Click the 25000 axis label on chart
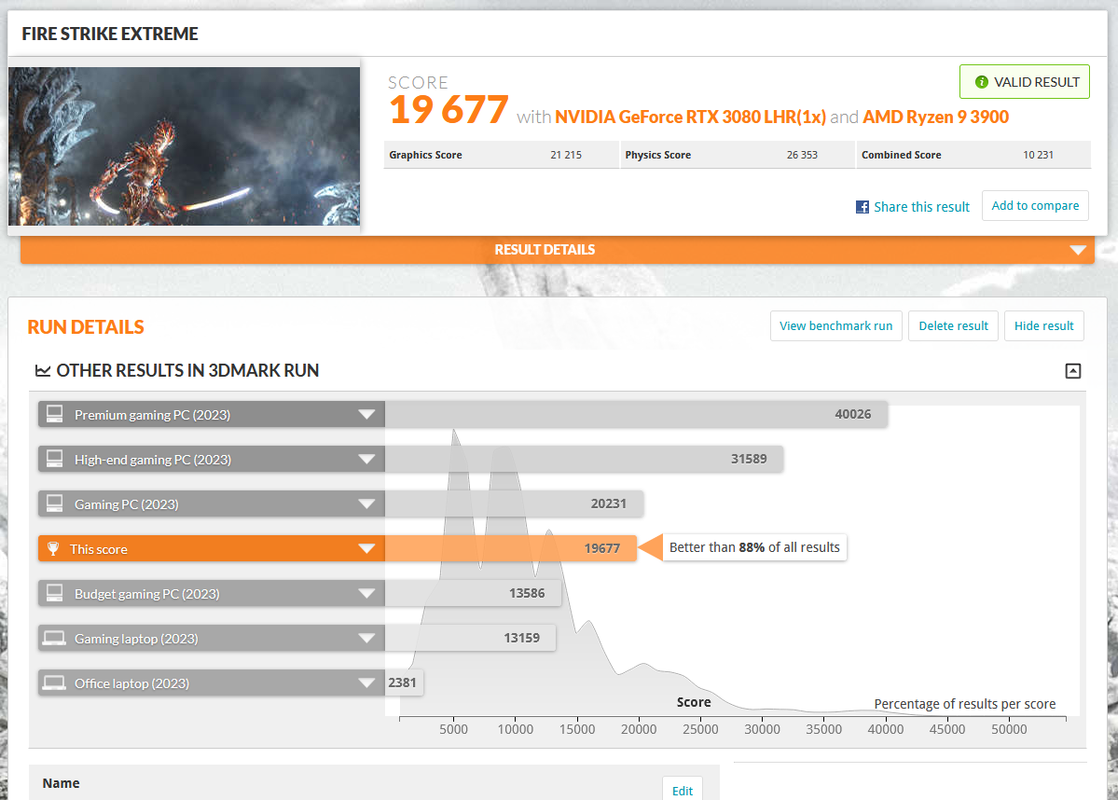The image size is (1118, 800). tap(700, 729)
